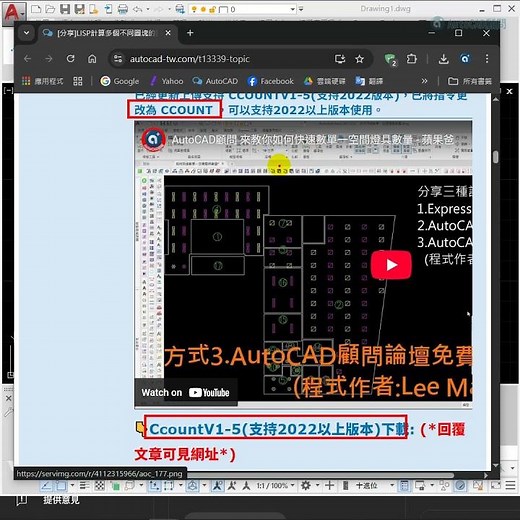Open the Extensions puzzle icon
The width and height of the screenshot is (520, 520).
click(412, 59)
